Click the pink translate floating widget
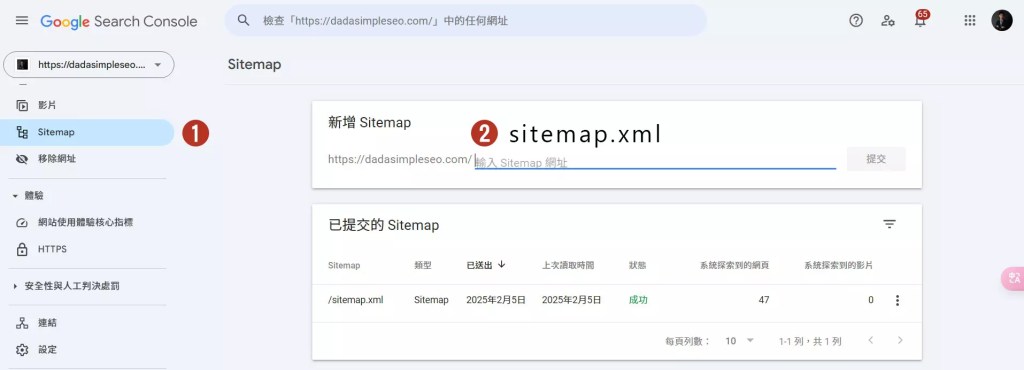The image size is (1024, 370). pyautogui.click(x=1013, y=279)
